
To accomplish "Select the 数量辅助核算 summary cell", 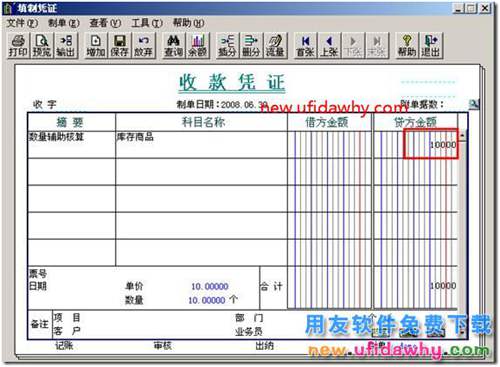I will point(72,145).
